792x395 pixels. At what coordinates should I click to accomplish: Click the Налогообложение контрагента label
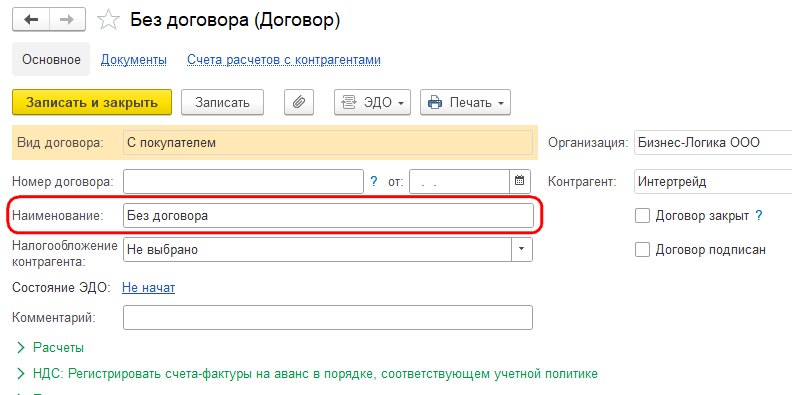65,254
